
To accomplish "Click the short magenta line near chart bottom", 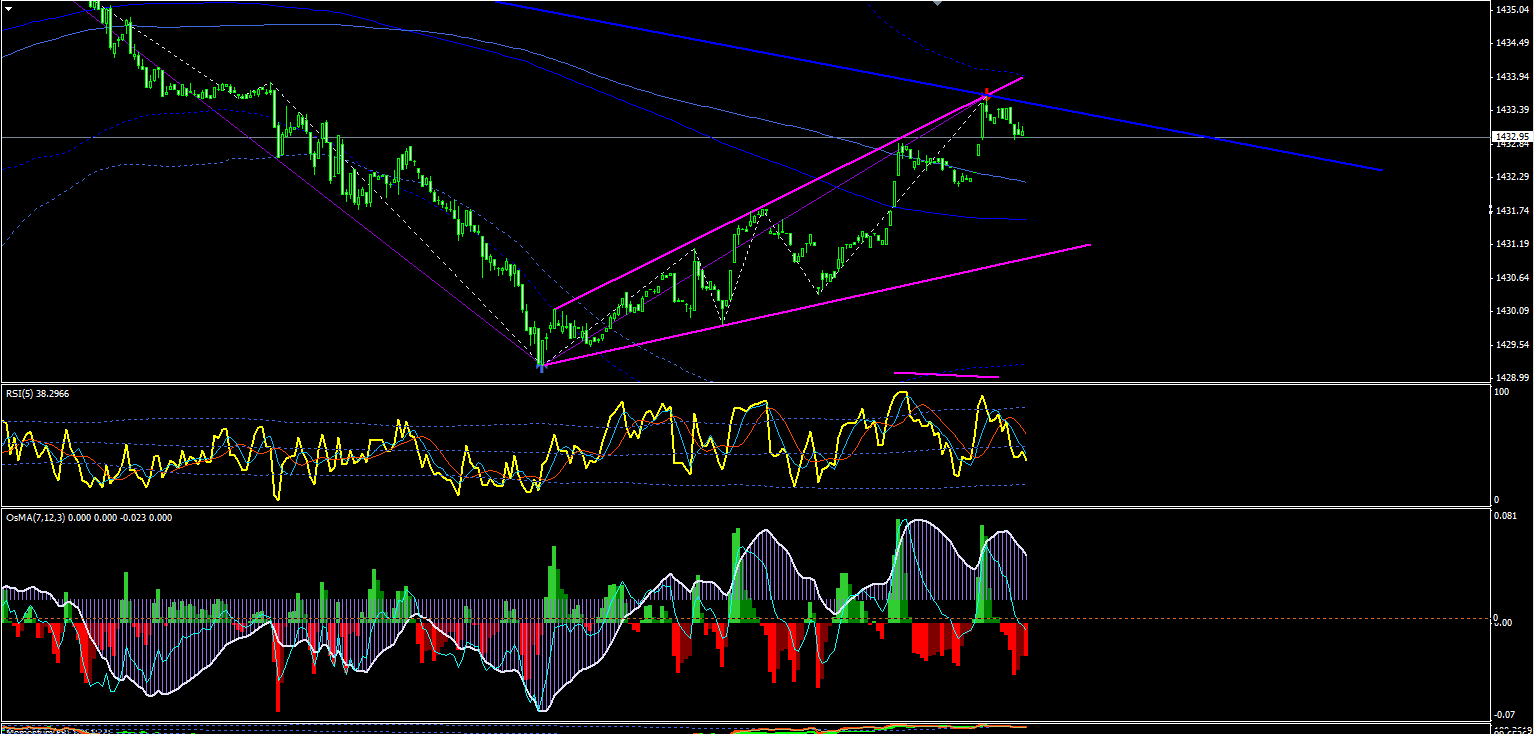I will coord(946,376).
